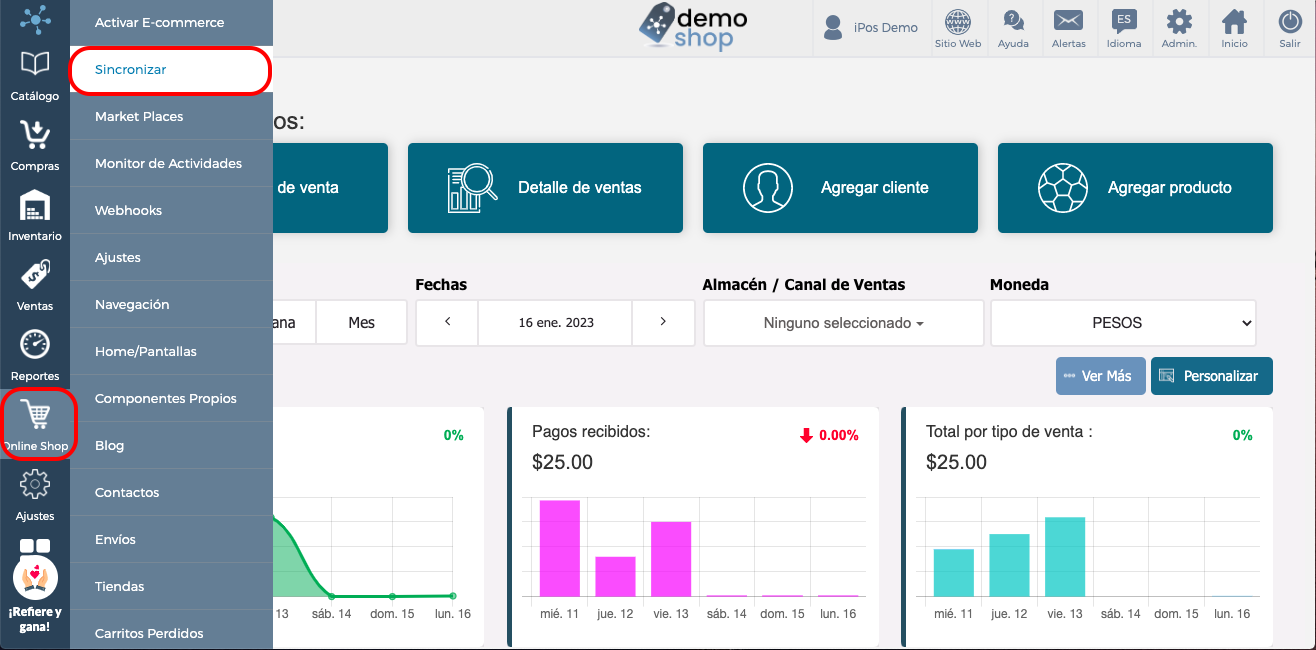This screenshot has height=650, width=1316.
Task: Click the Total por tipo de venta title
Action: (1009, 432)
